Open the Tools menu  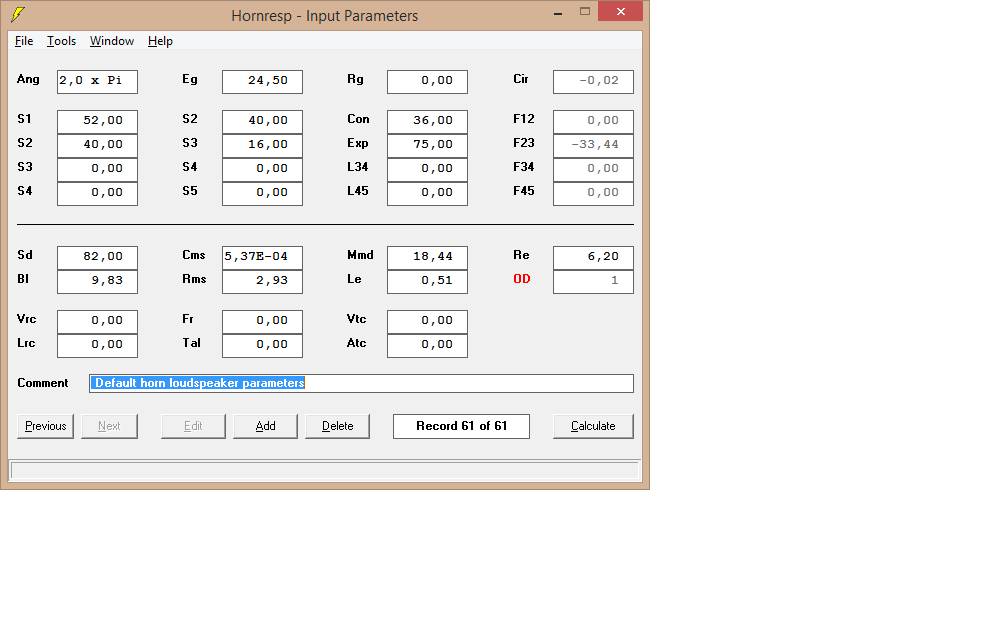tap(61, 41)
